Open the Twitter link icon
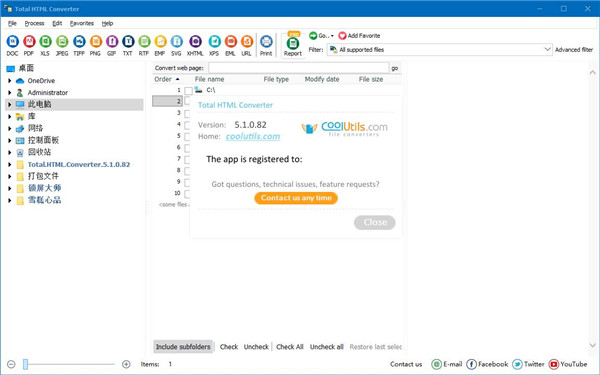The height and width of the screenshot is (375, 600). 517,364
